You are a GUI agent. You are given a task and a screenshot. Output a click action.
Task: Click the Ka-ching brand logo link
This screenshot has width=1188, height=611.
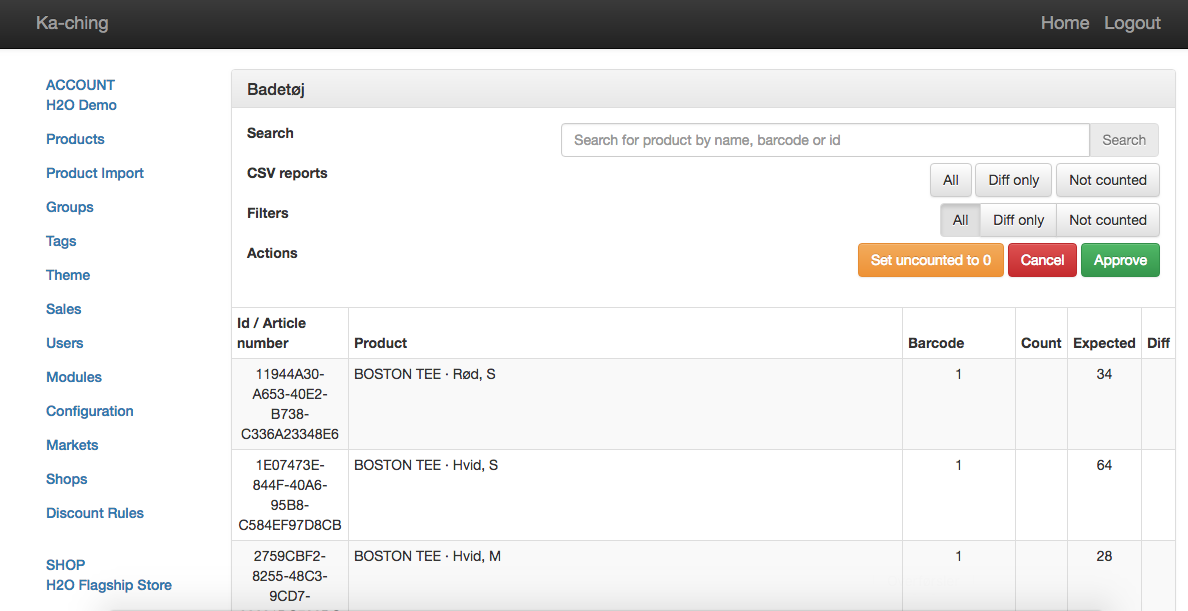72,23
